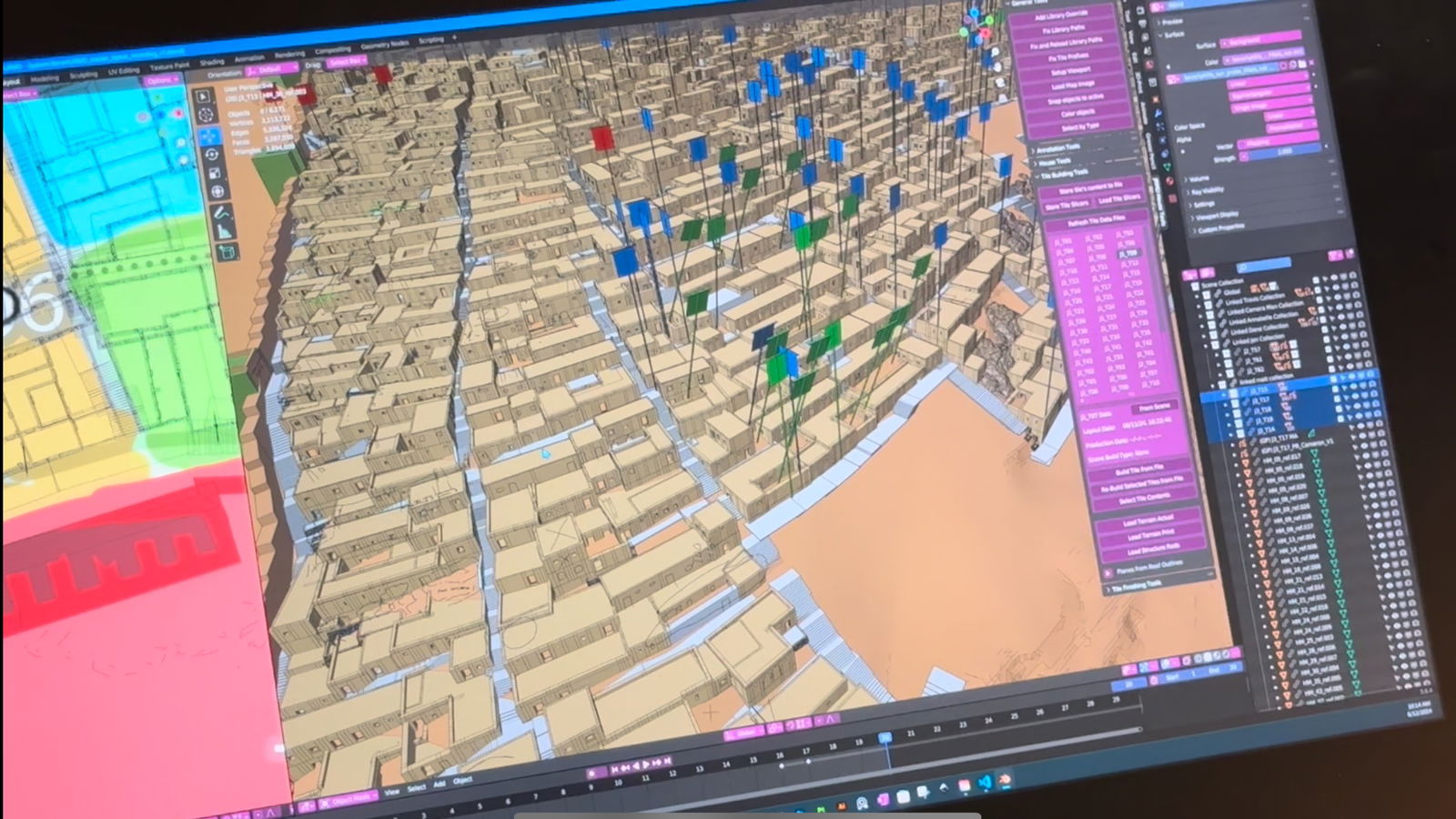Click the viewport navigation axis gizmo

point(977,27)
